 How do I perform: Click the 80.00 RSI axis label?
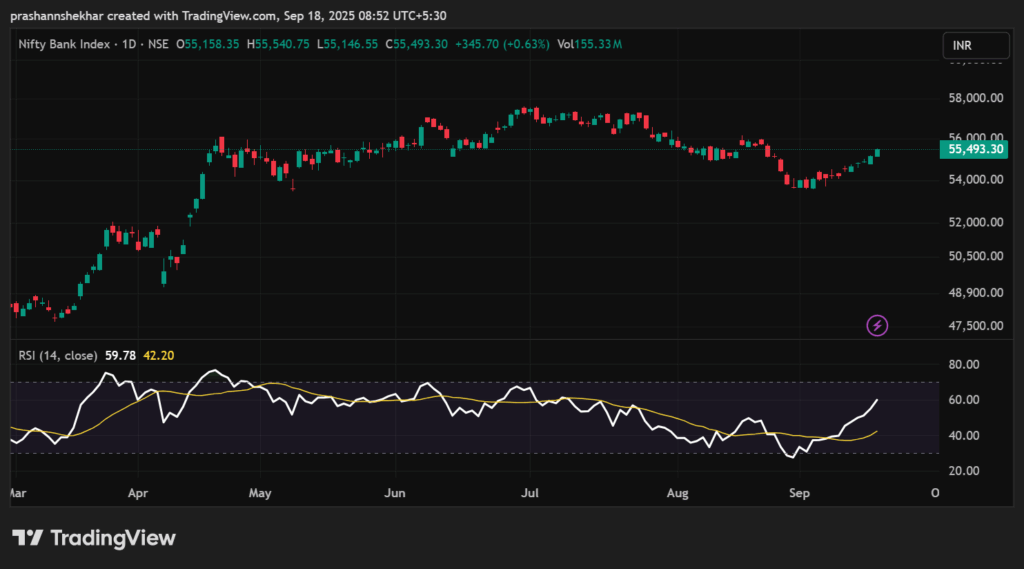pyautogui.click(x=964, y=365)
